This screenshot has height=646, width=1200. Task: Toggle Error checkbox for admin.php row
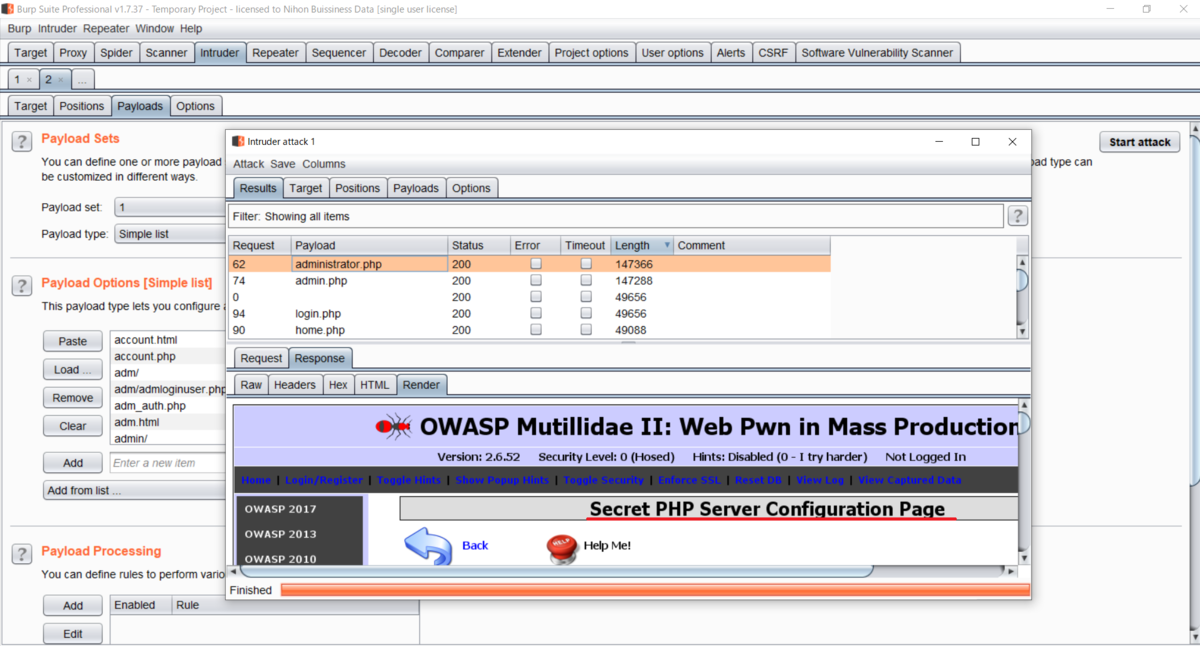pos(536,281)
